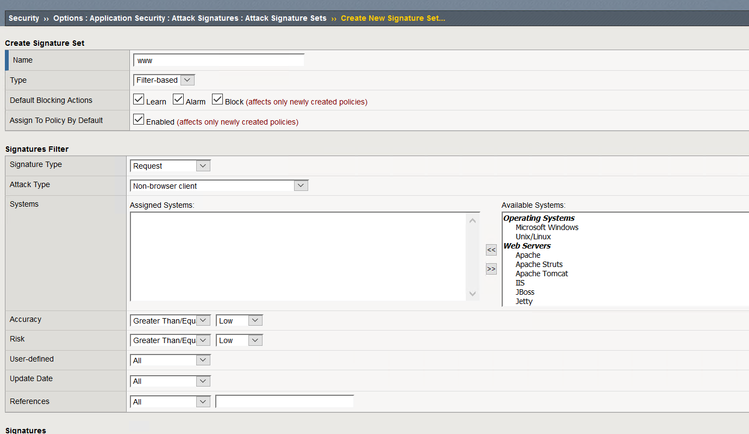
Task: Toggle Enabled for Assign To Policy
Action: [x=139, y=120]
